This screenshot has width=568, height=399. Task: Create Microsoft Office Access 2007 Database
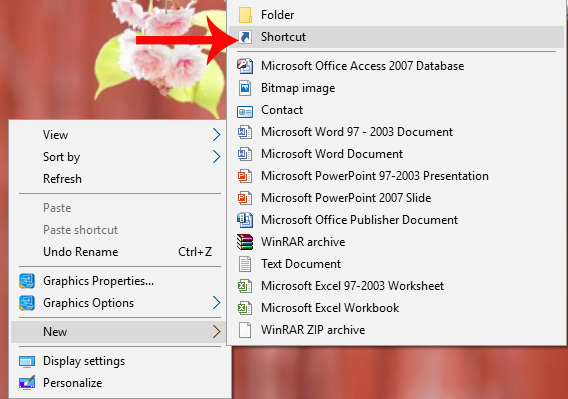coord(396,66)
